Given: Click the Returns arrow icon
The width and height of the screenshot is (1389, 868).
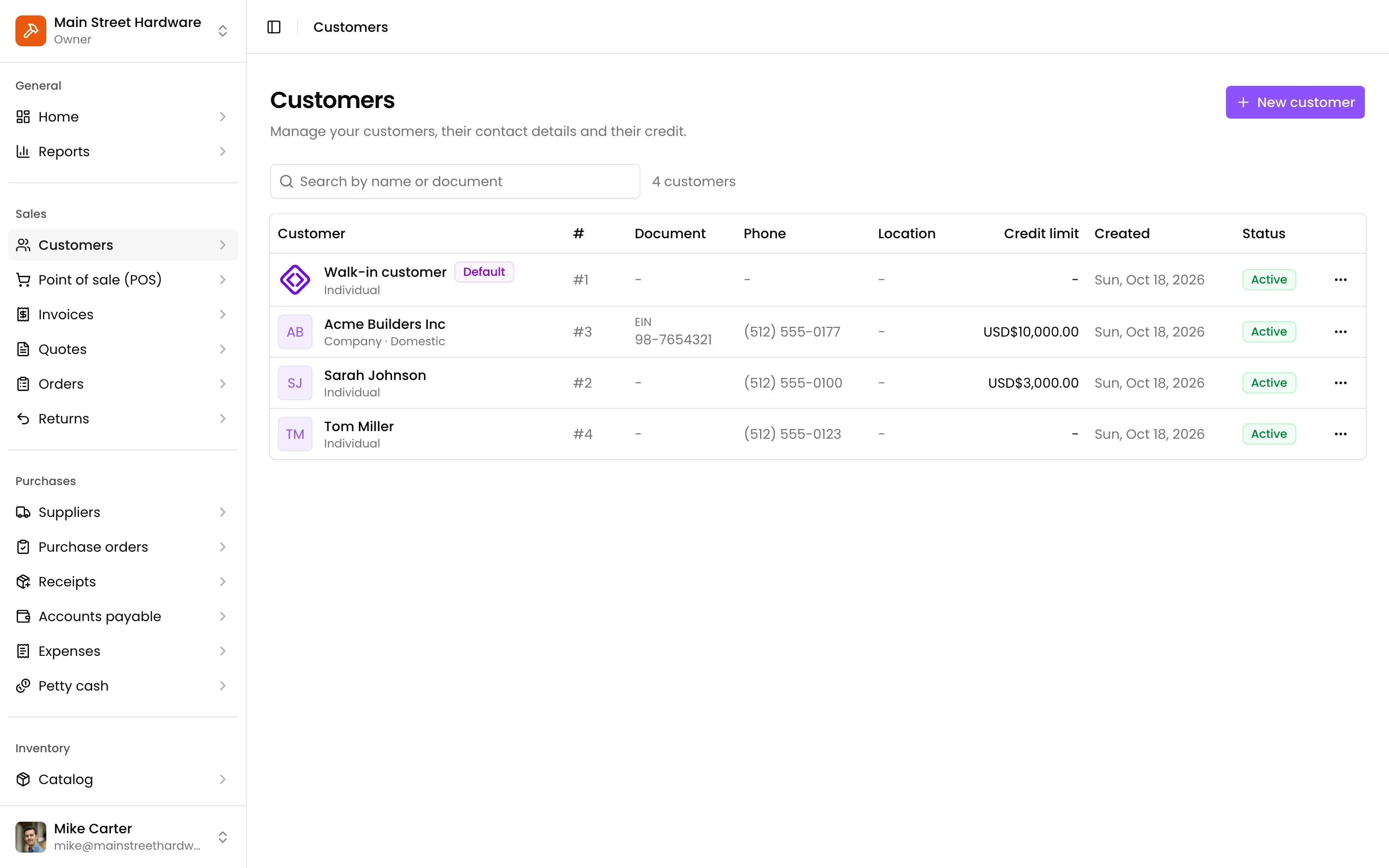Looking at the screenshot, I should click(x=23, y=419).
